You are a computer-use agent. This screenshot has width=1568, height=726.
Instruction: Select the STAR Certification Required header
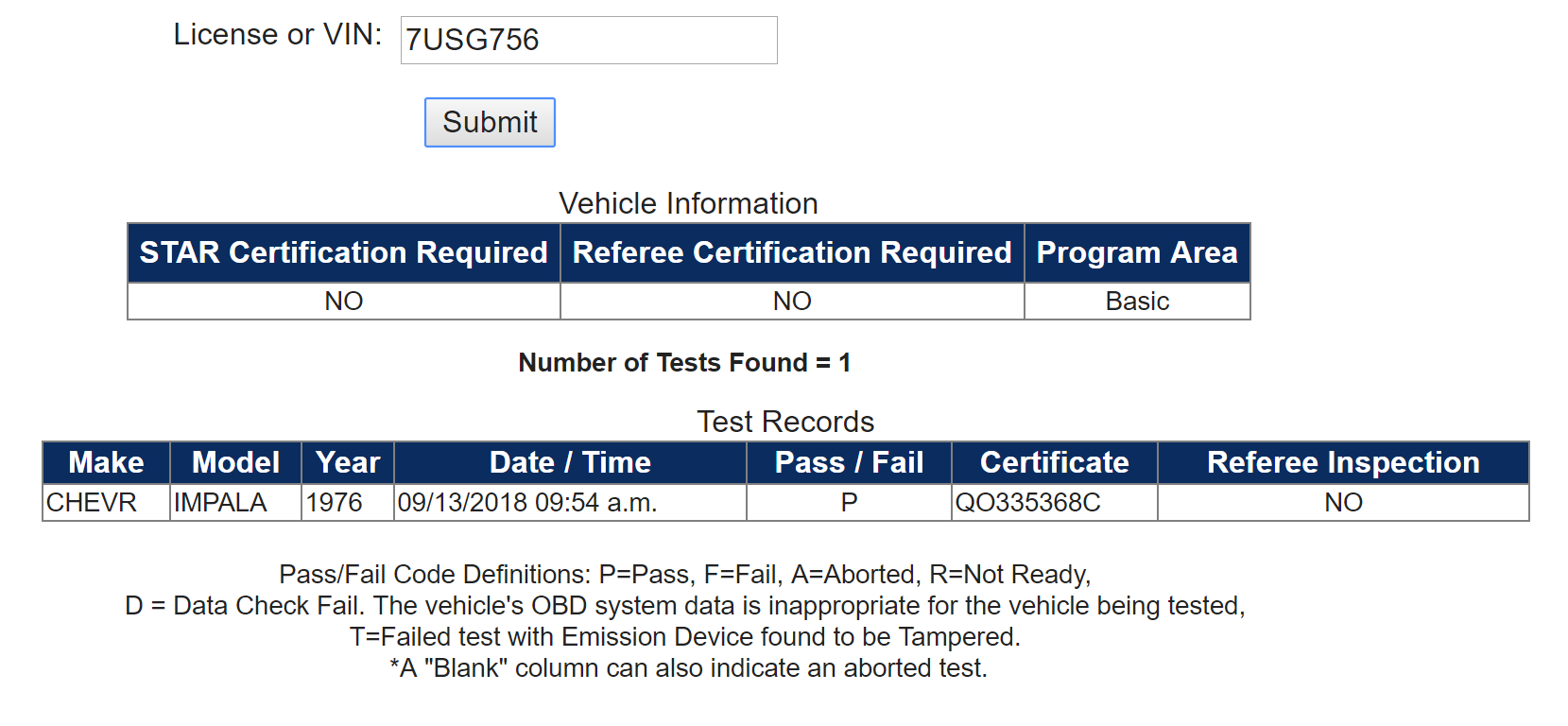(x=344, y=252)
